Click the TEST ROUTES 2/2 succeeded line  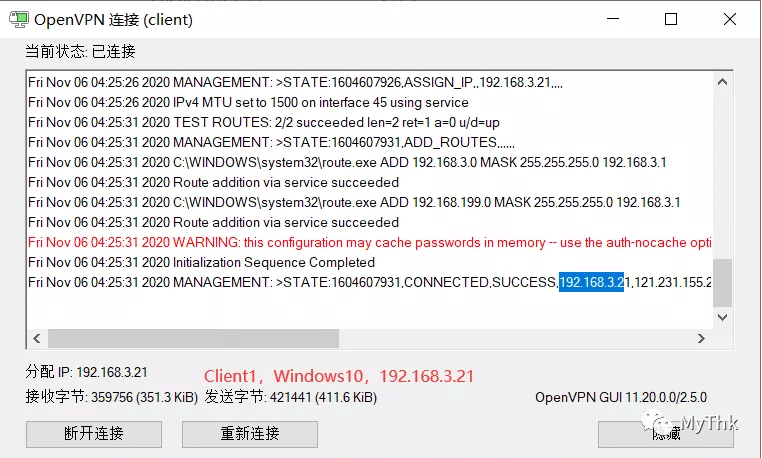coord(264,123)
